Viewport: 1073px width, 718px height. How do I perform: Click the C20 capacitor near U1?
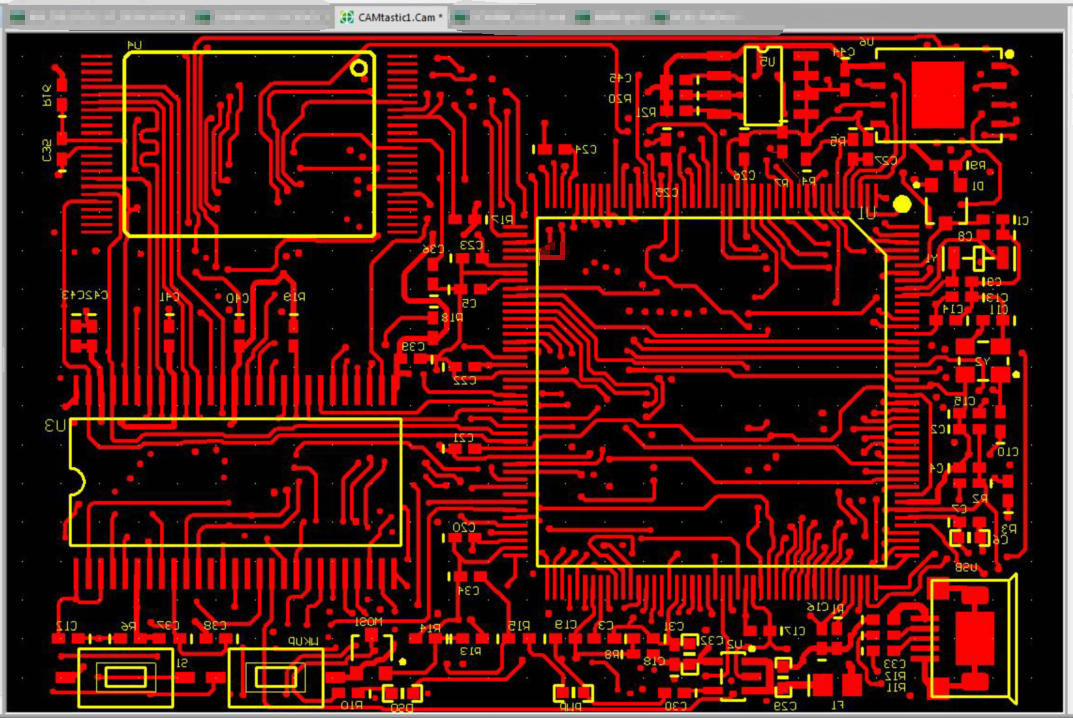pyautogui.click(x=463, y=538)
